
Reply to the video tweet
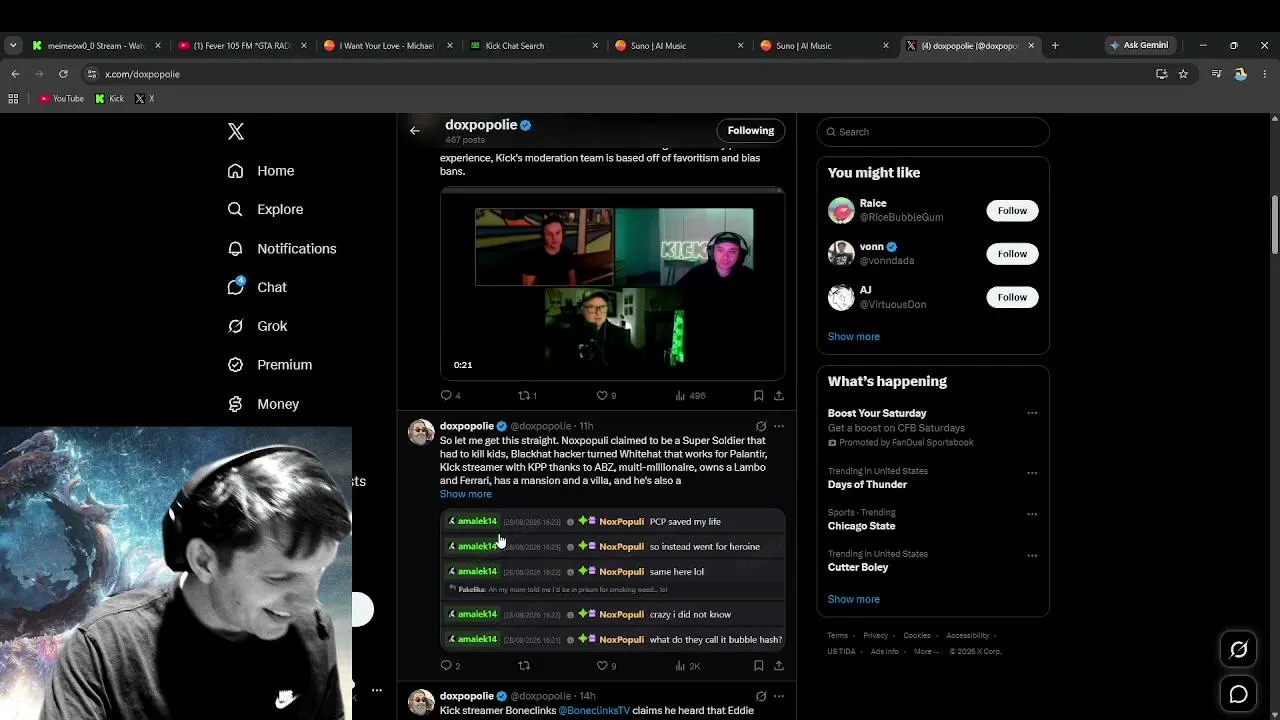[x=450, y=395]
